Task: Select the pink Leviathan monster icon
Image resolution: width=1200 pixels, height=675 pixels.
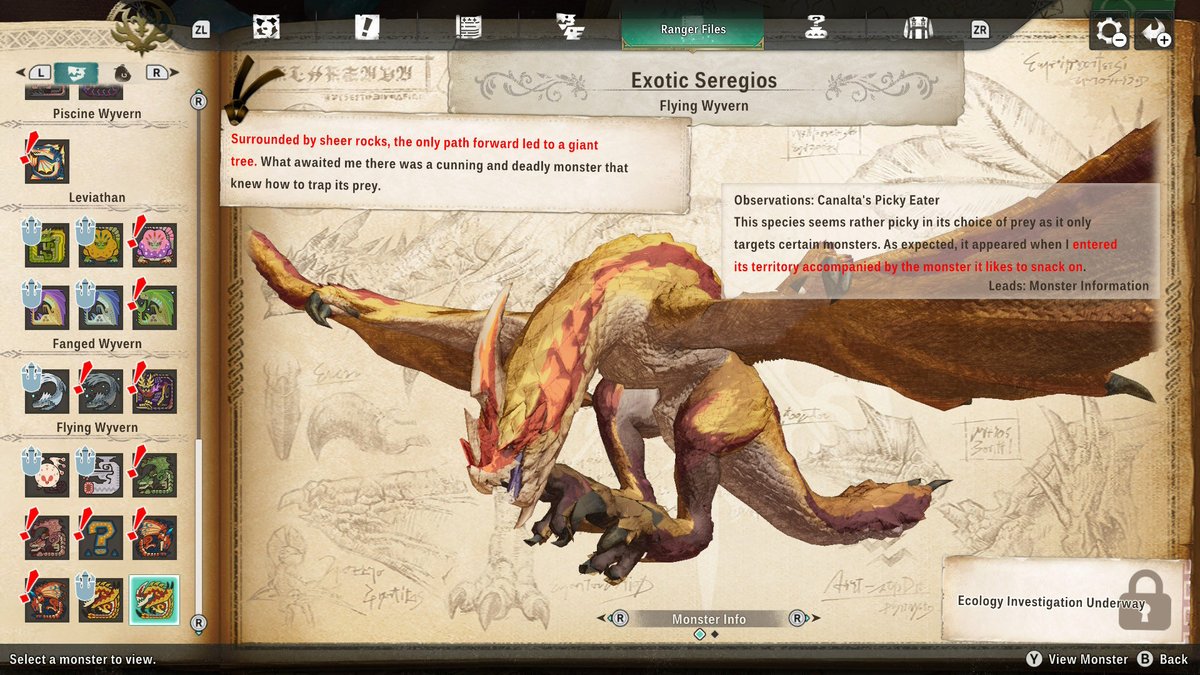Action: (x=155, y=245)
